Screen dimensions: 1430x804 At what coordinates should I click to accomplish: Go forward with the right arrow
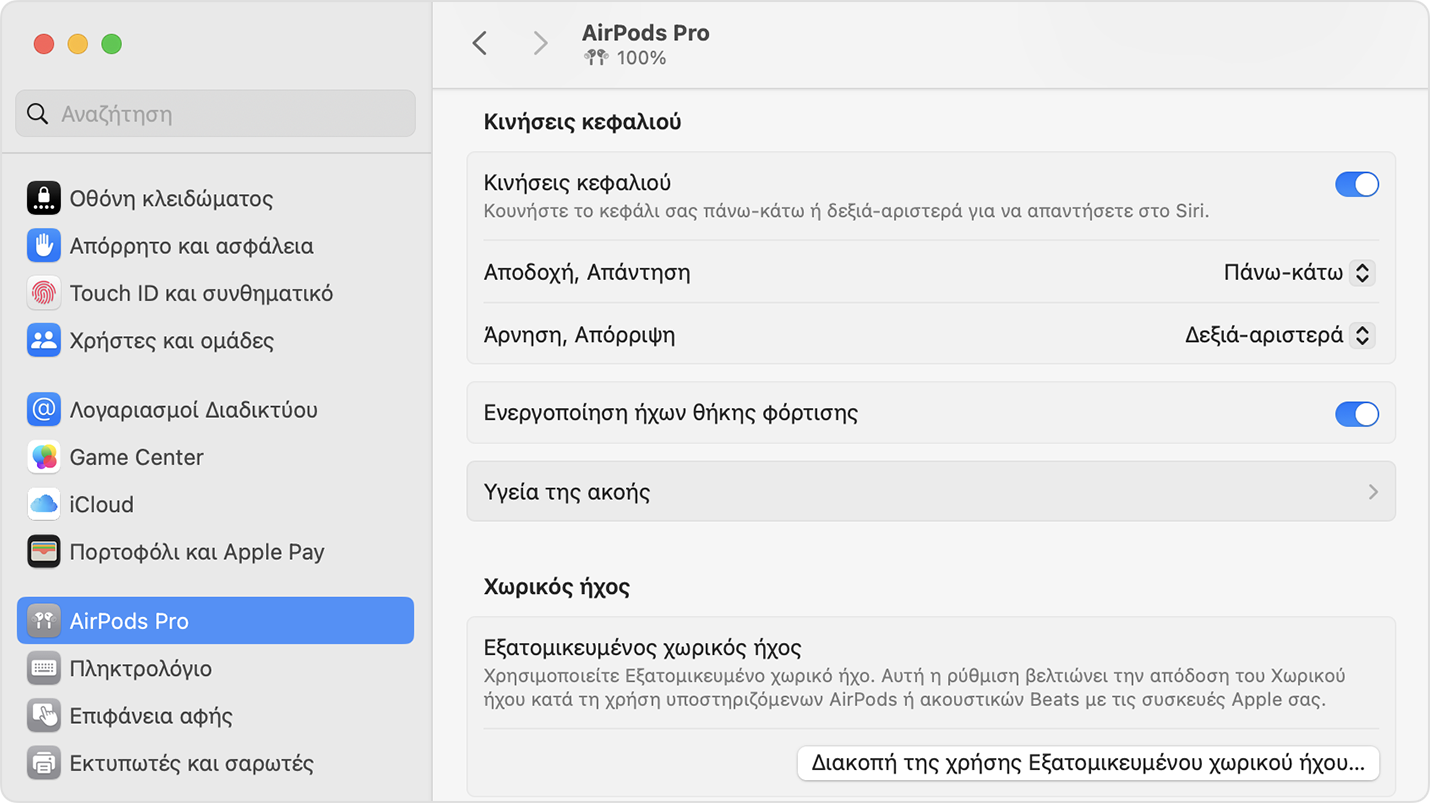(x=540, y=43)
